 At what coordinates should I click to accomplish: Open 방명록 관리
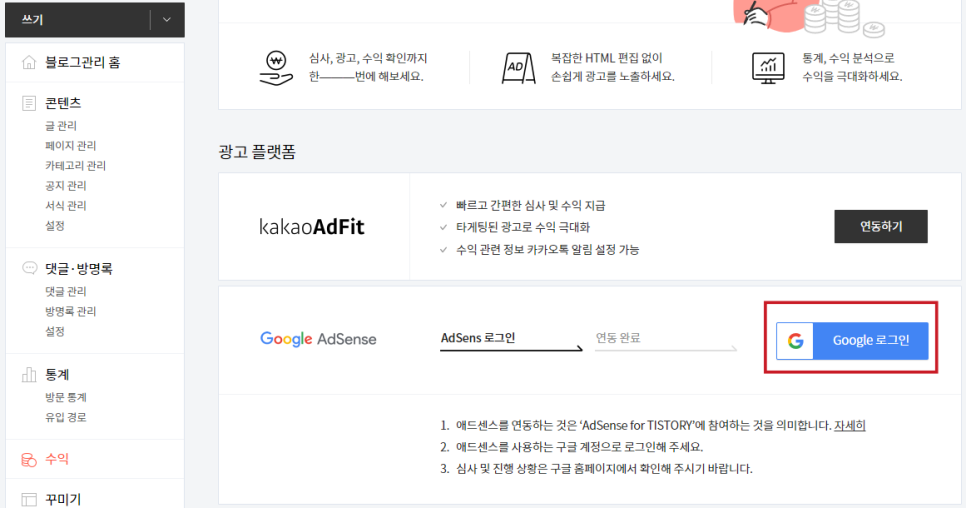pyautogui.click(x=70, y=311)
